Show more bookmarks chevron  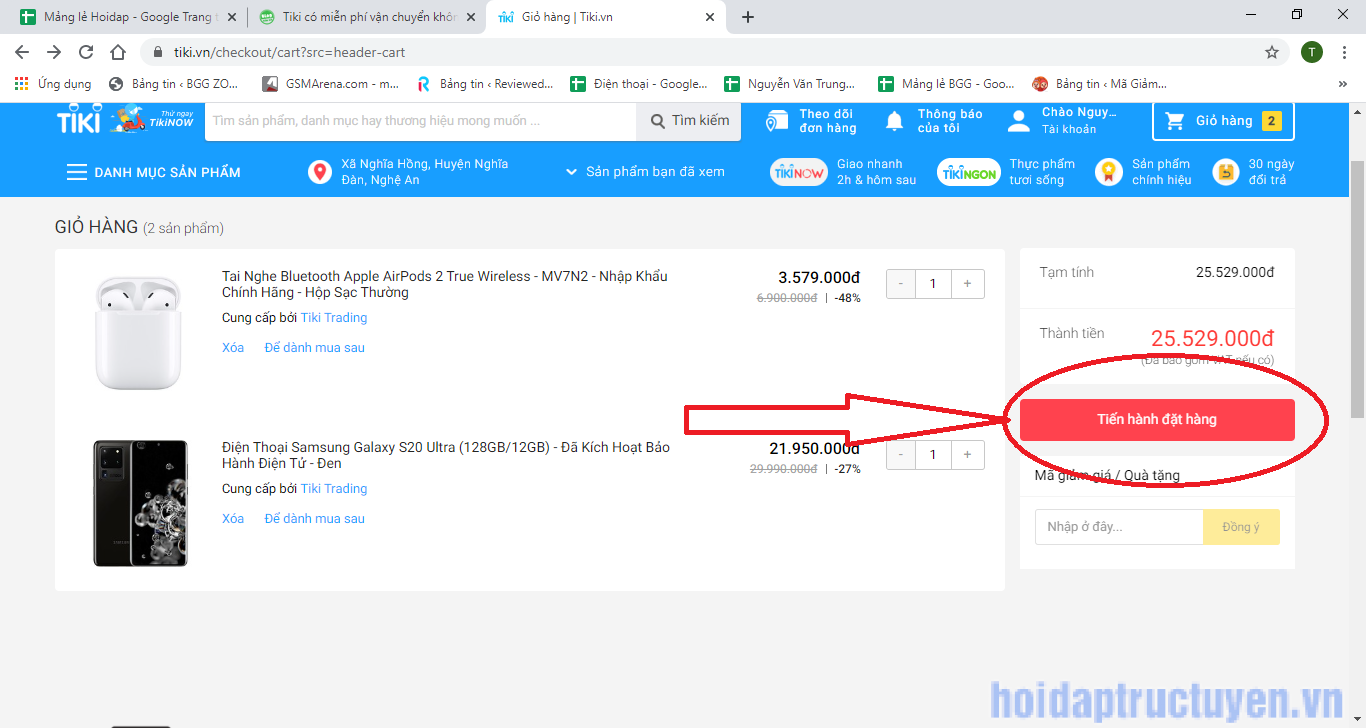click(1343, 84)
